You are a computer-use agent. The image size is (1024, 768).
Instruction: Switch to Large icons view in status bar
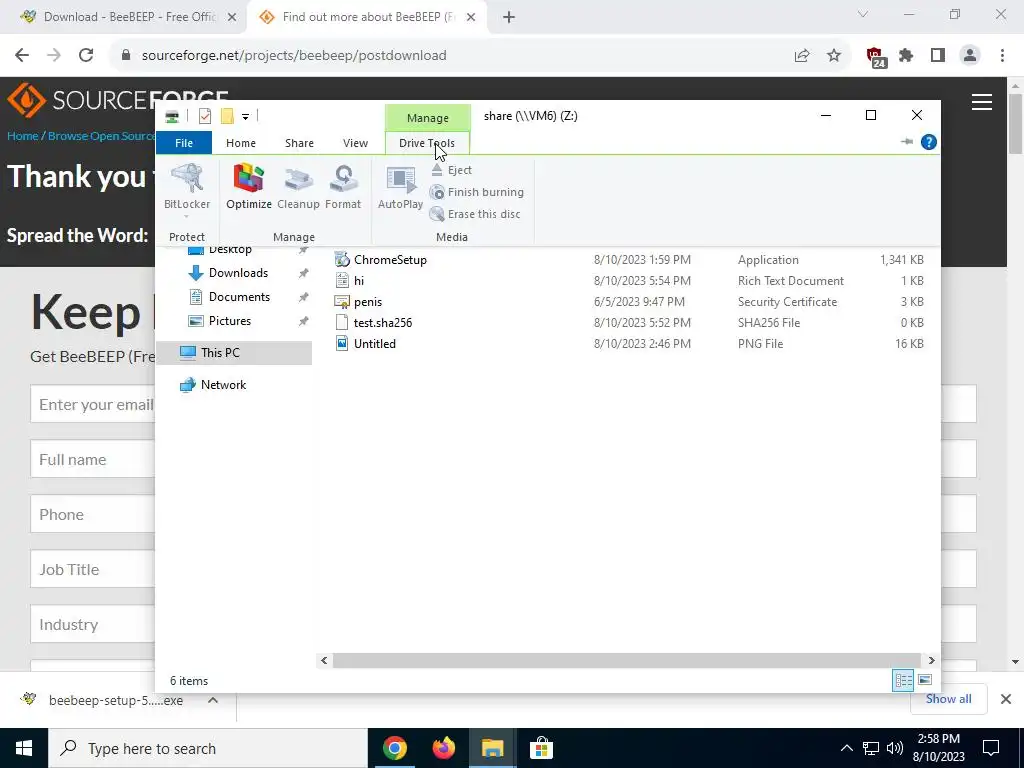tap(925, 680)
